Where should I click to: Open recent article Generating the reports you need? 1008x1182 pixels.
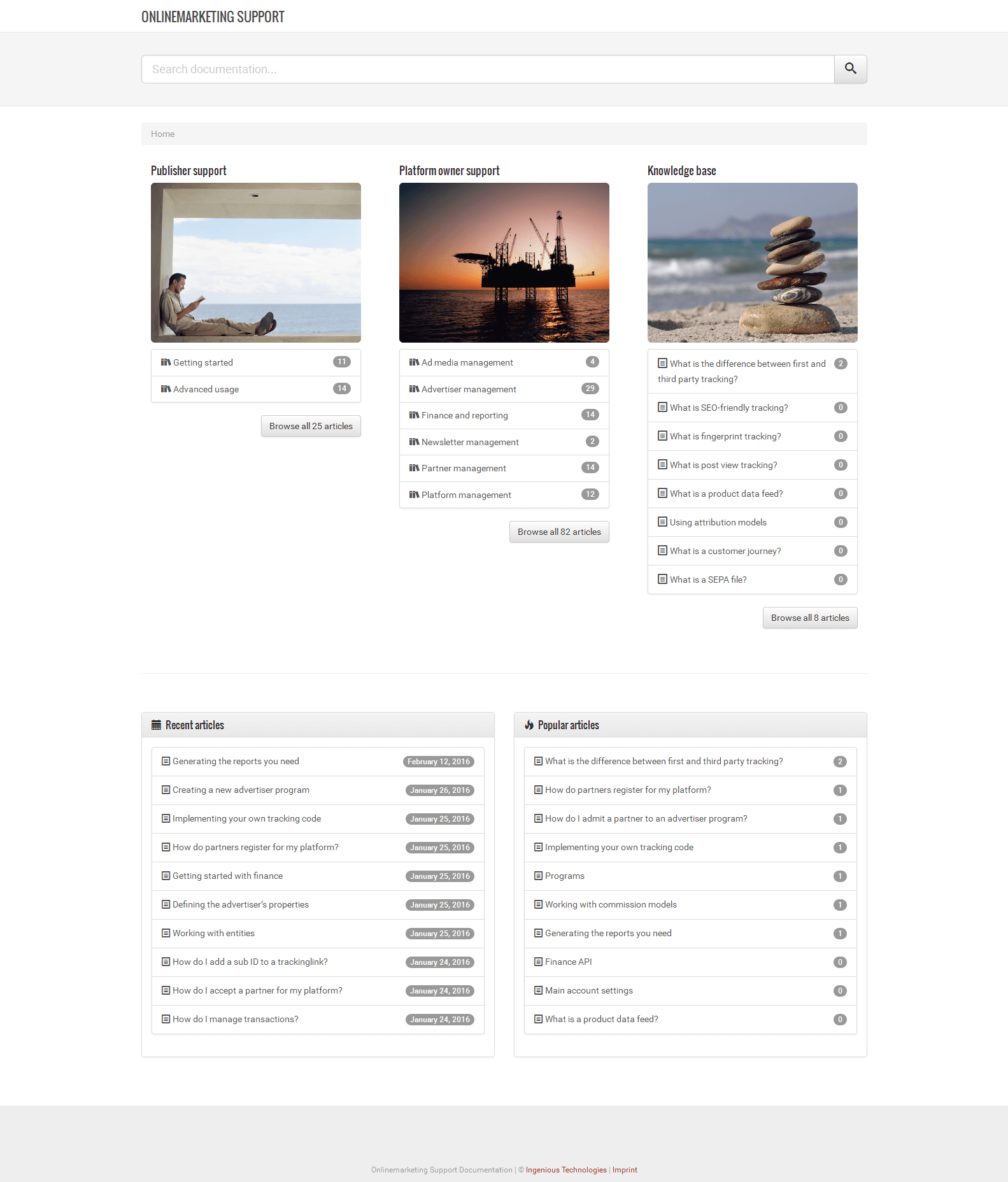point(318,761)
